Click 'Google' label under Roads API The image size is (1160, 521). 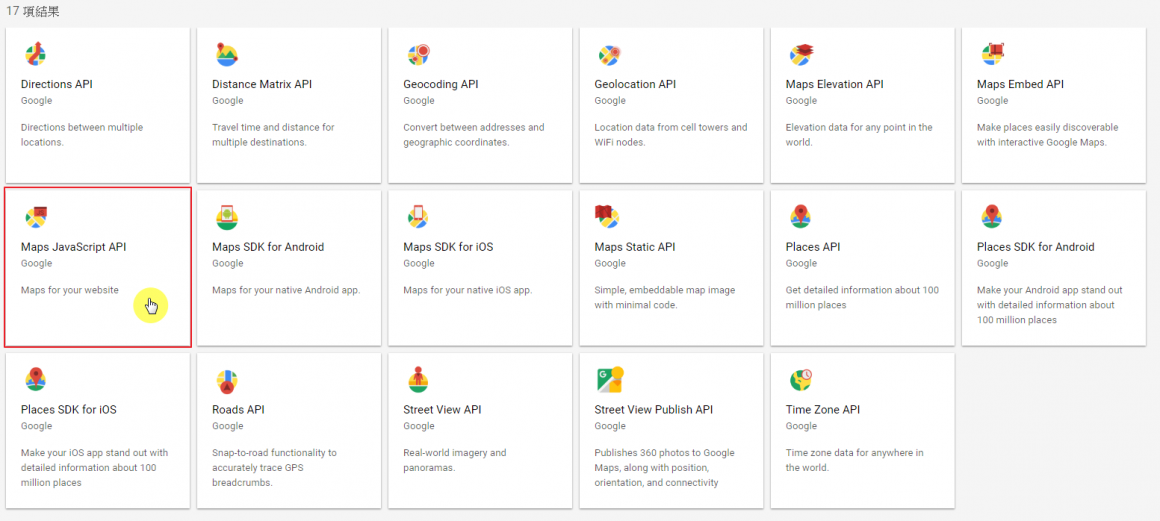click(x=227, y=426)
